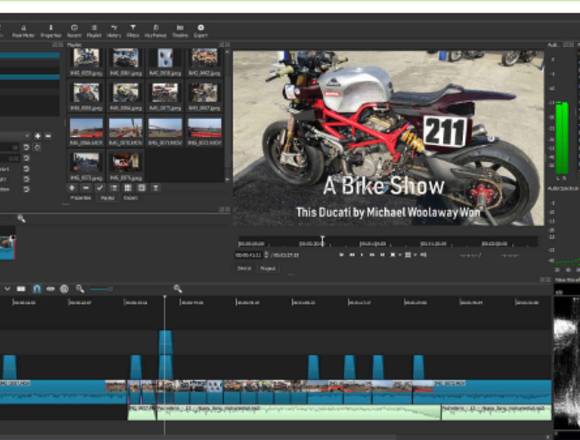This screenshot has height=440, width=580.
Task: Open the Properties panel from the top toolbar
Action: coord(51,31)
